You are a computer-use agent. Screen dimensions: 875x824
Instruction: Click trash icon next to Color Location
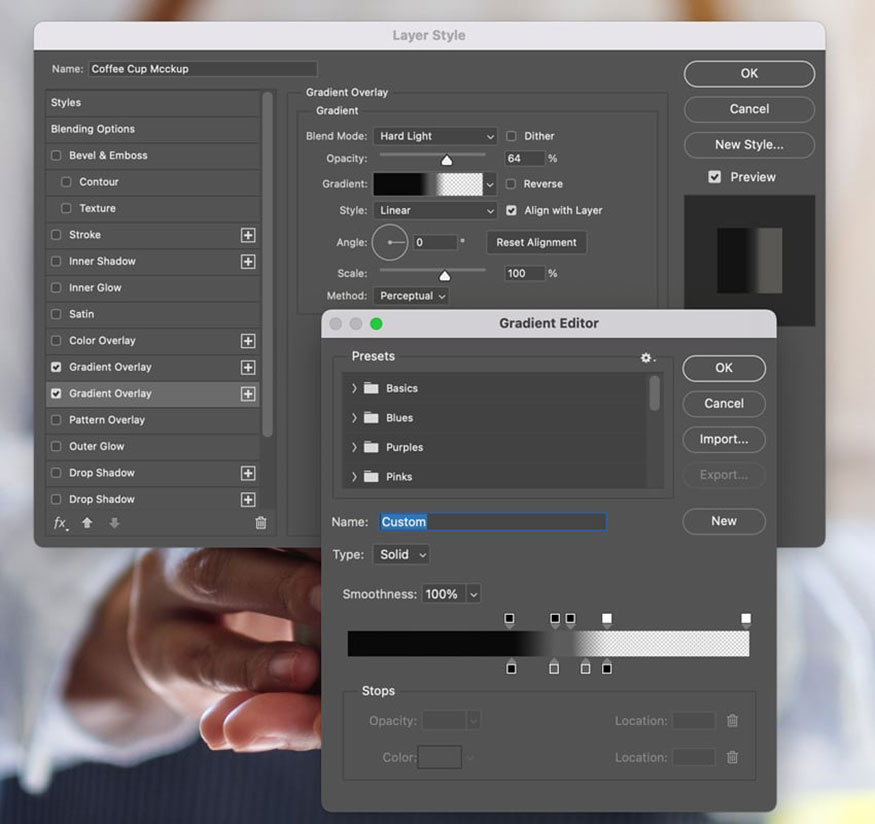click(x=732, y=757)
